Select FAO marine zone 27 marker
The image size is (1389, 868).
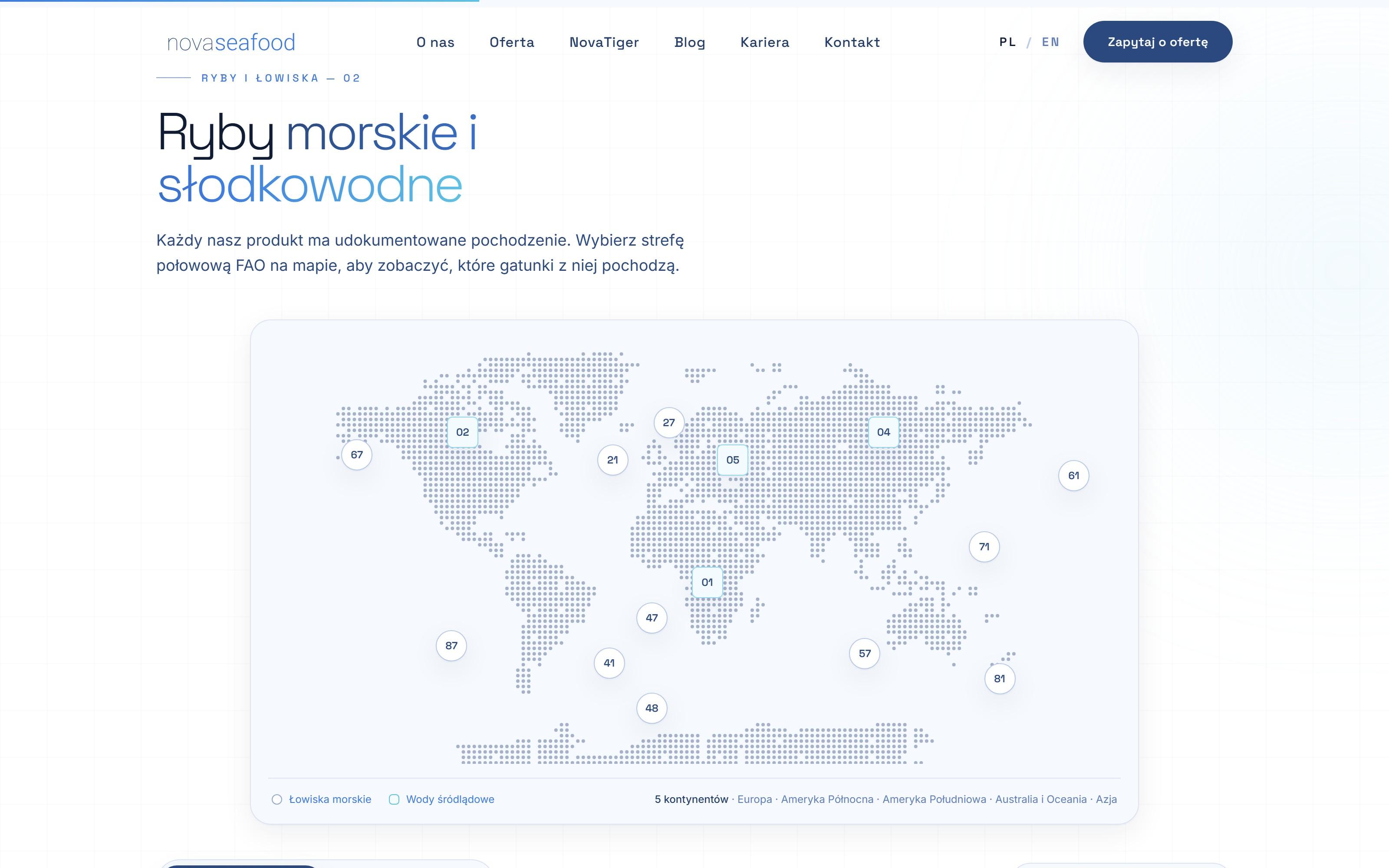pyautogui.click(x=668, y=423)
